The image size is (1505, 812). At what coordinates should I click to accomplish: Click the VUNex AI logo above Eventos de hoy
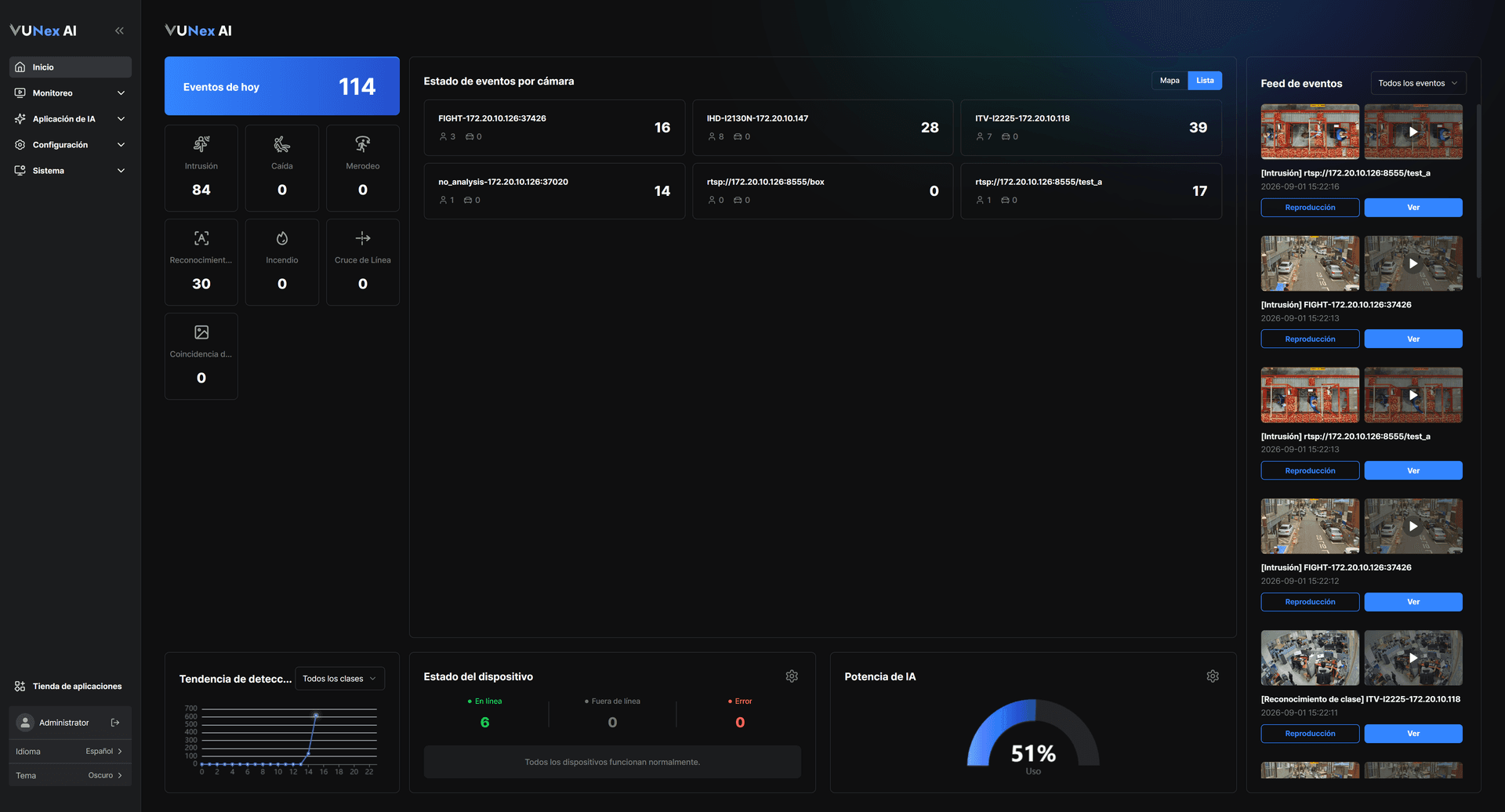point(198,31)
